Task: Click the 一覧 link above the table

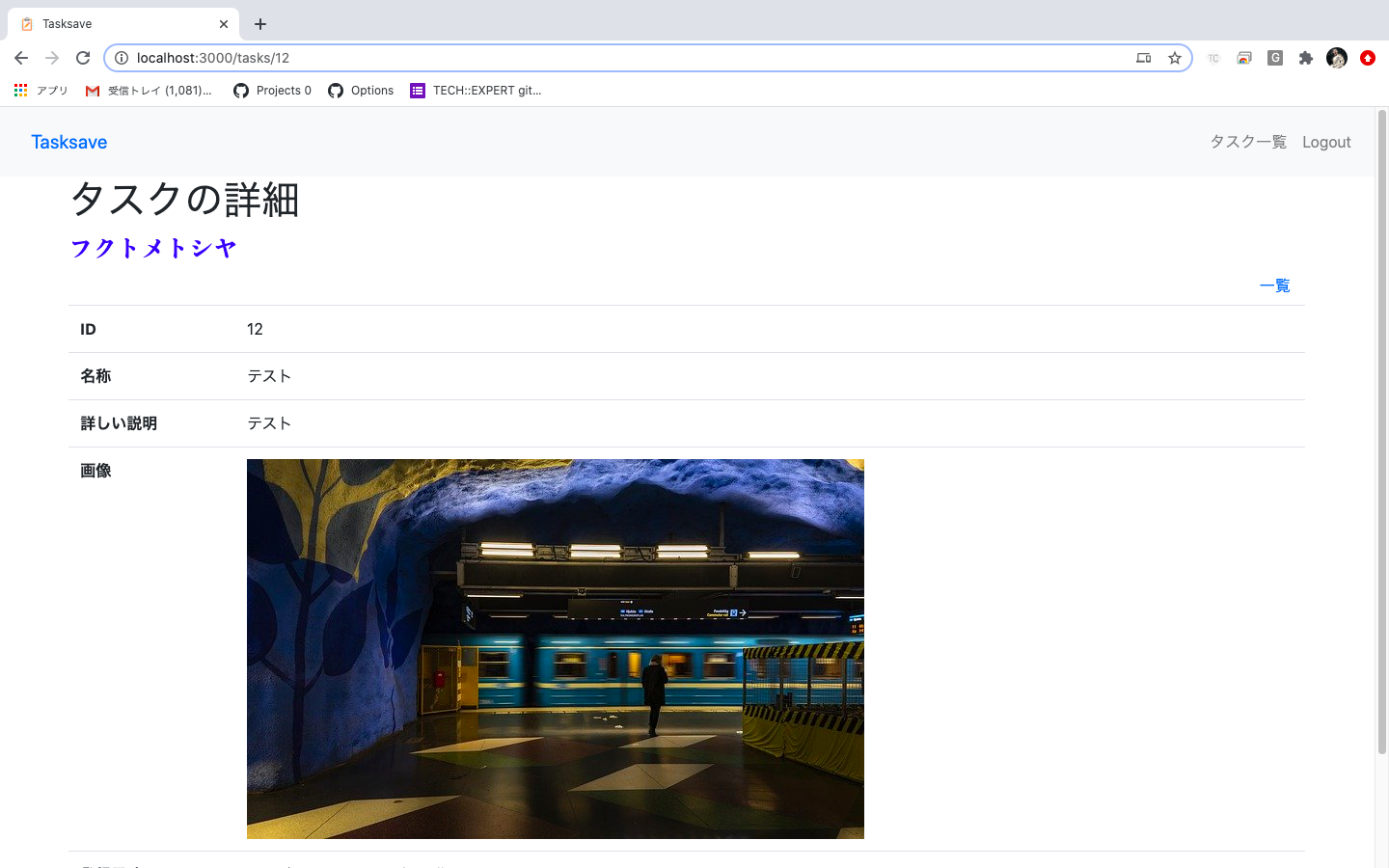Action: [1275, 285]
